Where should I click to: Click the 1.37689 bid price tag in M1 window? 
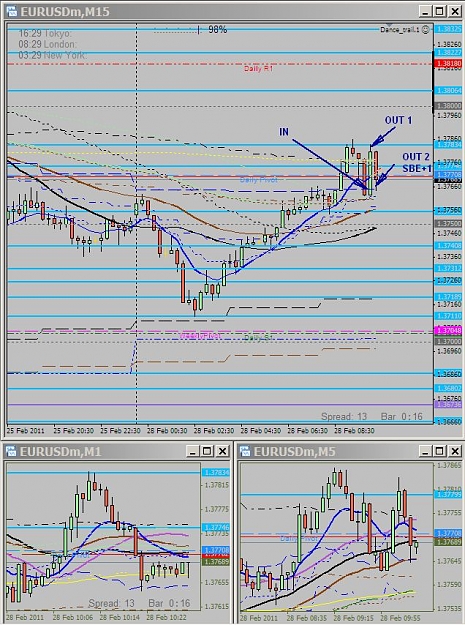216,562
